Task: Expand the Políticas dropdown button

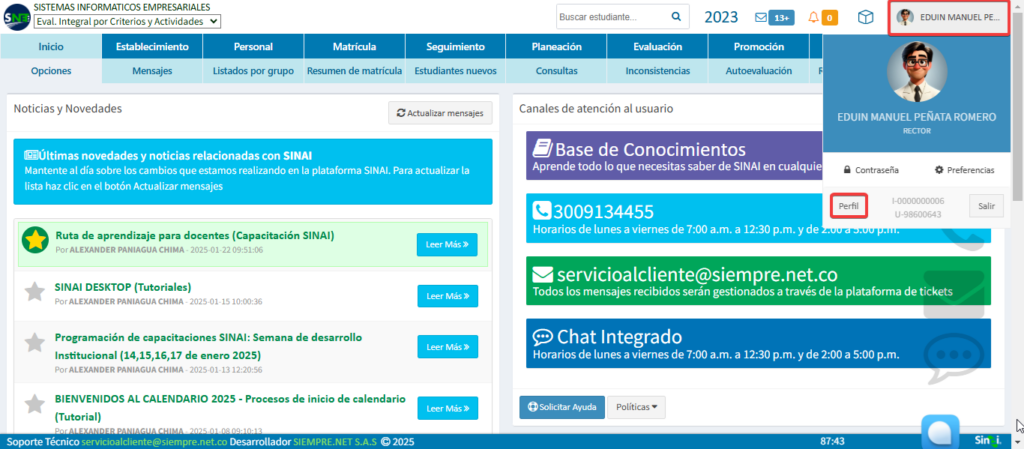Action: [636, 407]
